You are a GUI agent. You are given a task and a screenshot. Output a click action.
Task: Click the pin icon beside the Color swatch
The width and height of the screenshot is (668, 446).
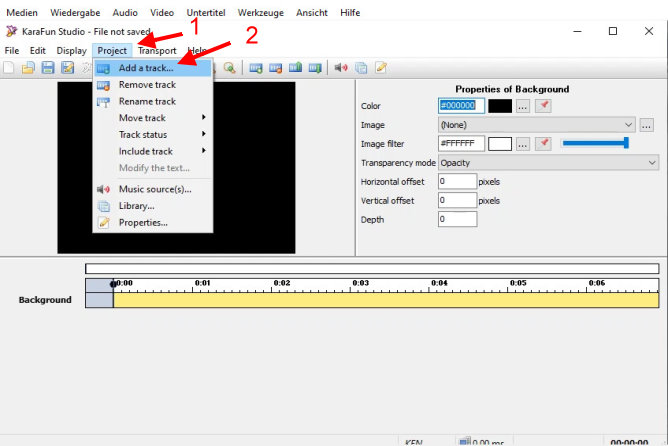point(543,106)
